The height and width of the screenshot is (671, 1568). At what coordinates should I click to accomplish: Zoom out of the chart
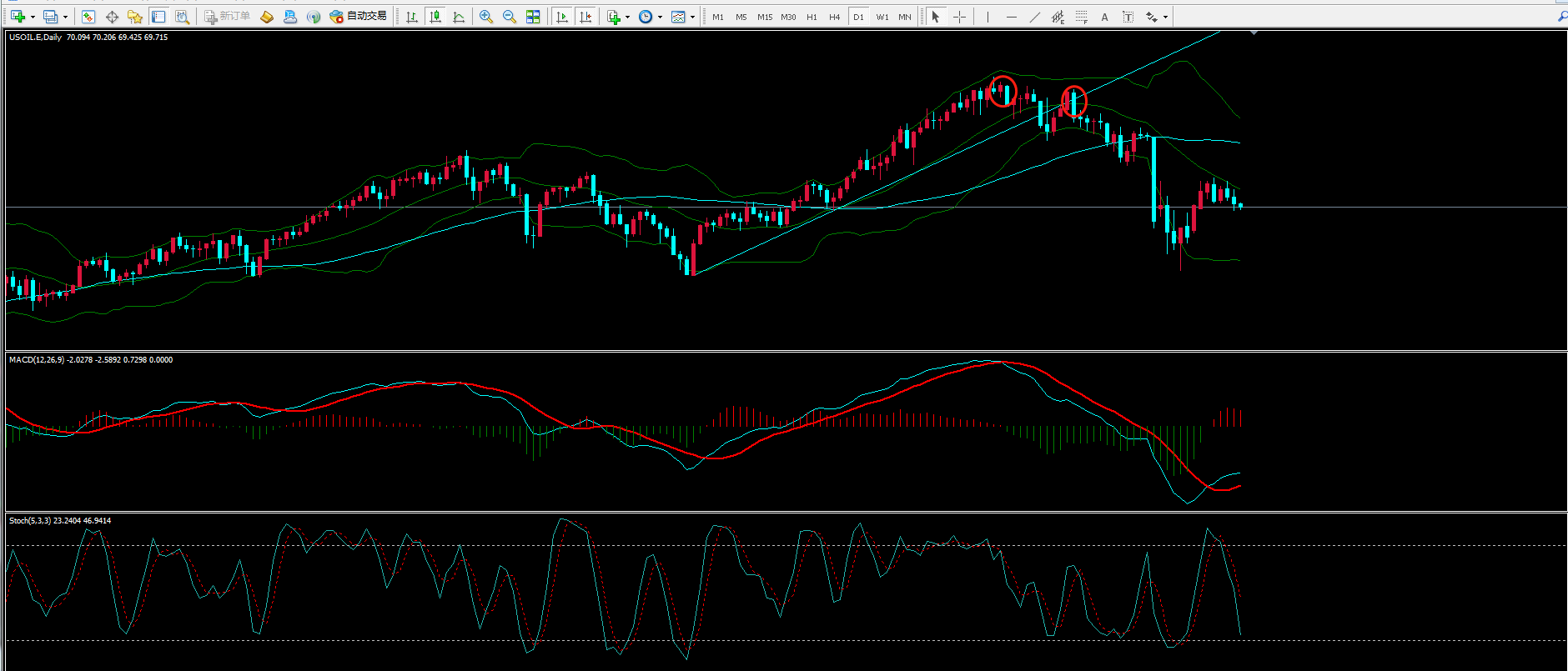[510, 17]
